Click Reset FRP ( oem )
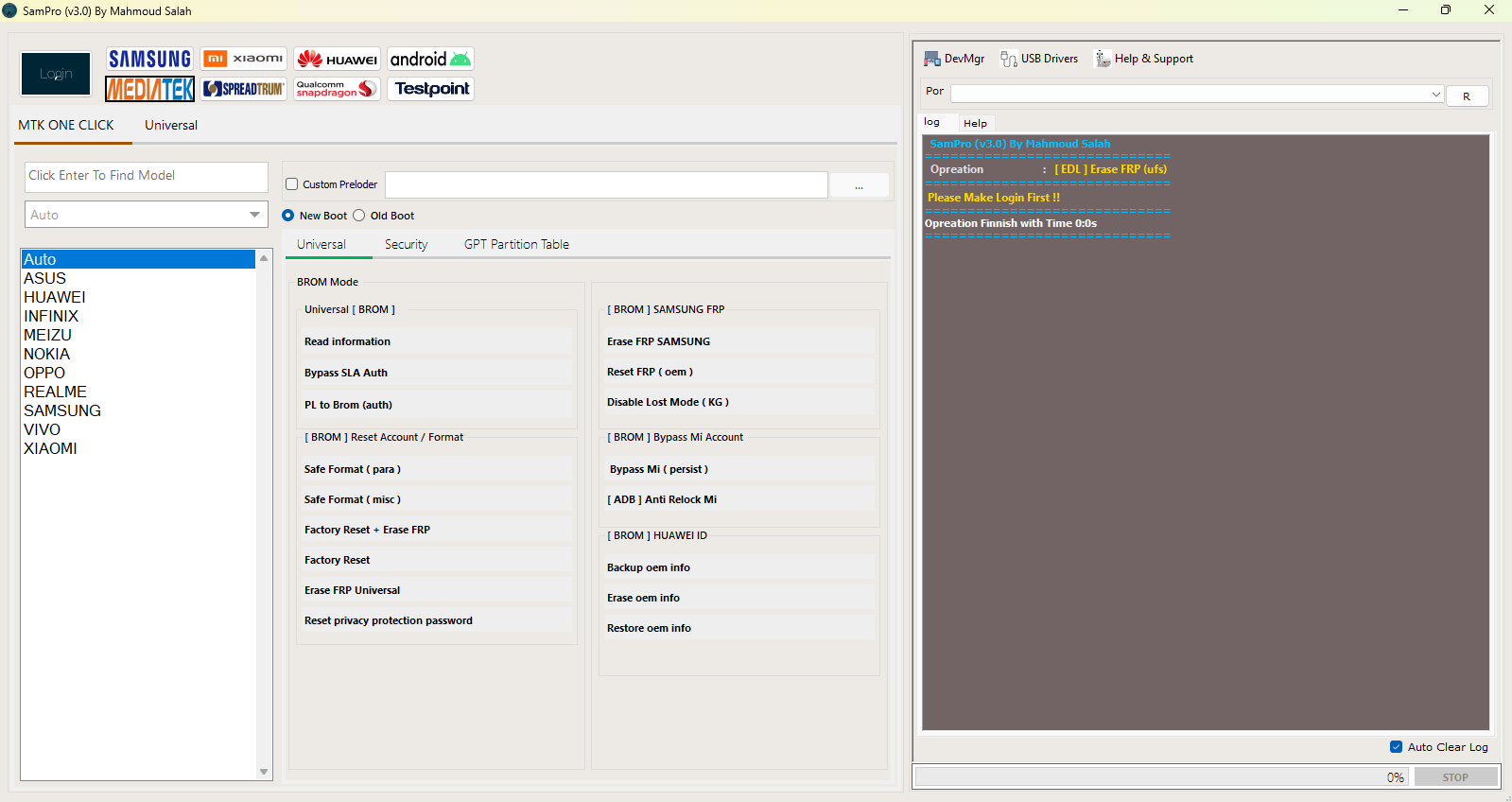The image size is (1512, 802). 739,372
